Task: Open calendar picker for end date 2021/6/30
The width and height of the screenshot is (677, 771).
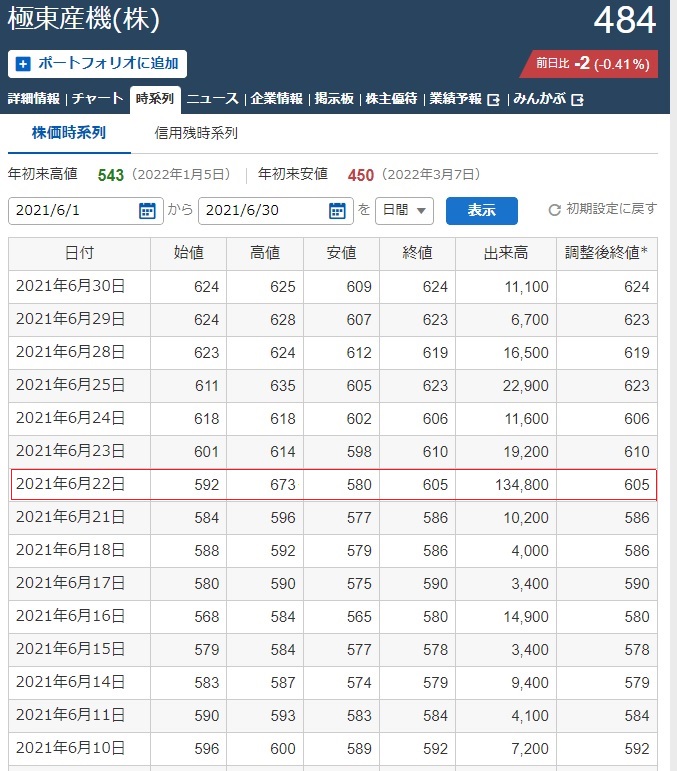Action: tap(337, 211)
